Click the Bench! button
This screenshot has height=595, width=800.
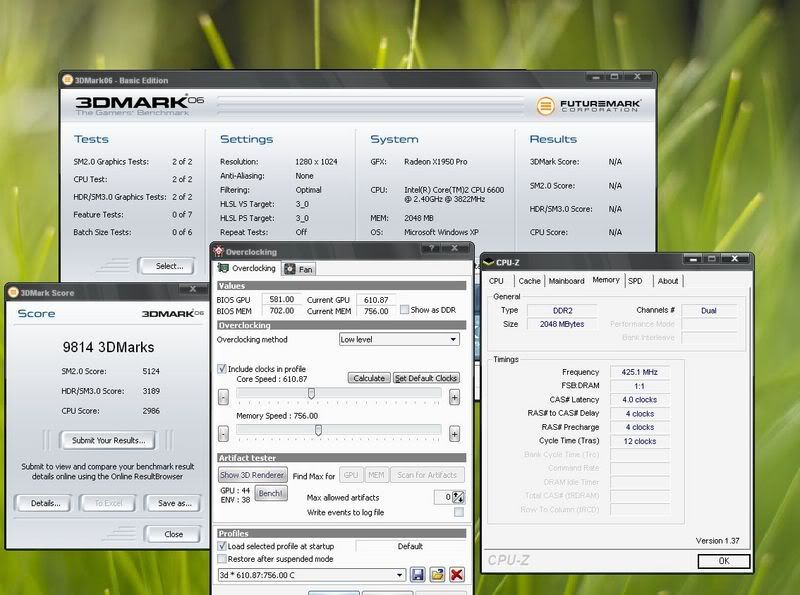pos(270,493)
